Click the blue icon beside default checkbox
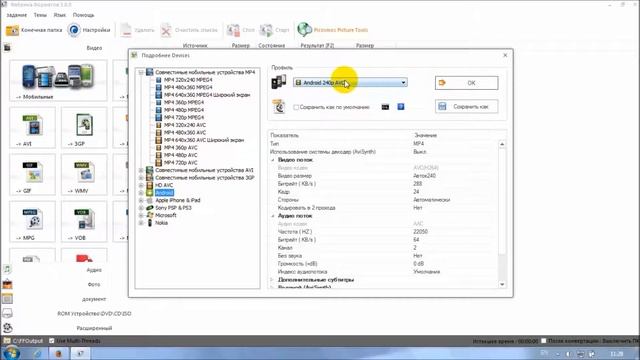Viewport: 640px width, 360px height. click(x=401, y=107)
